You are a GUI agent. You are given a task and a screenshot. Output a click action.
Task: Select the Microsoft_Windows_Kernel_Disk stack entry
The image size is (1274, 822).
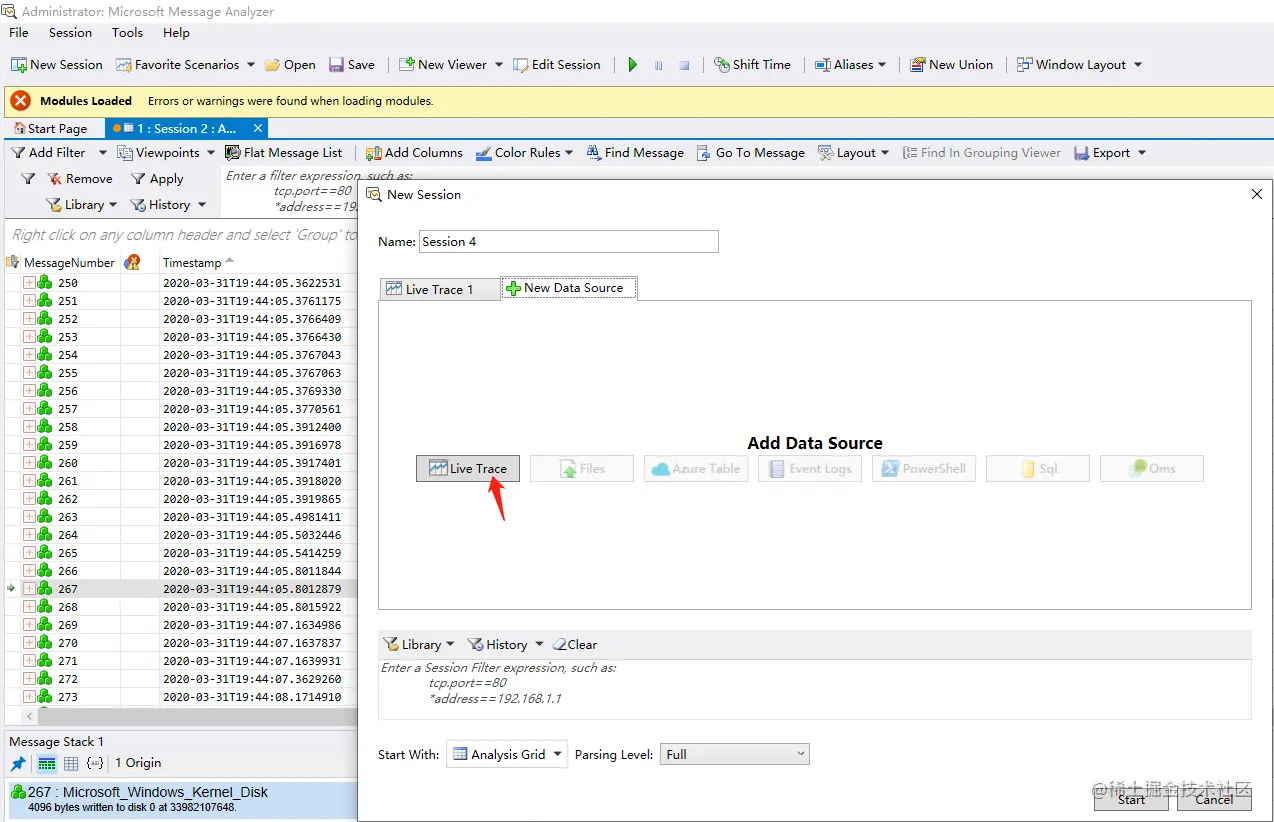(x=182, y=798)
